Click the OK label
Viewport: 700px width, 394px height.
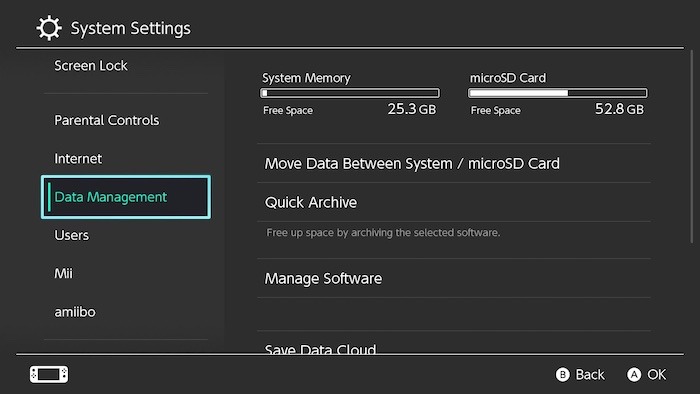click(x=657, y=374)
